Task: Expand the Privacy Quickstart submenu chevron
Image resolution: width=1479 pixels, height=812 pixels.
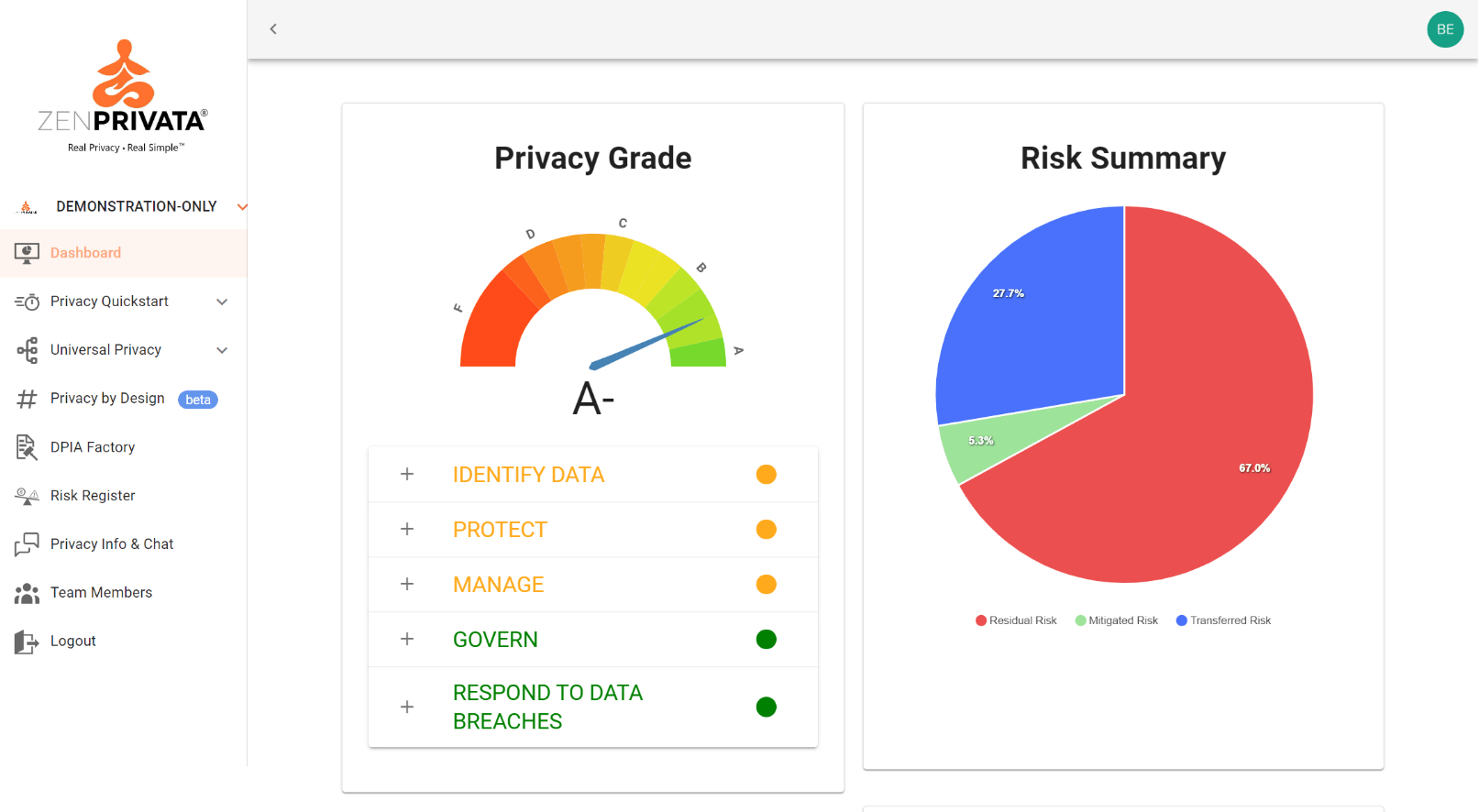Action: coord(222,302)
